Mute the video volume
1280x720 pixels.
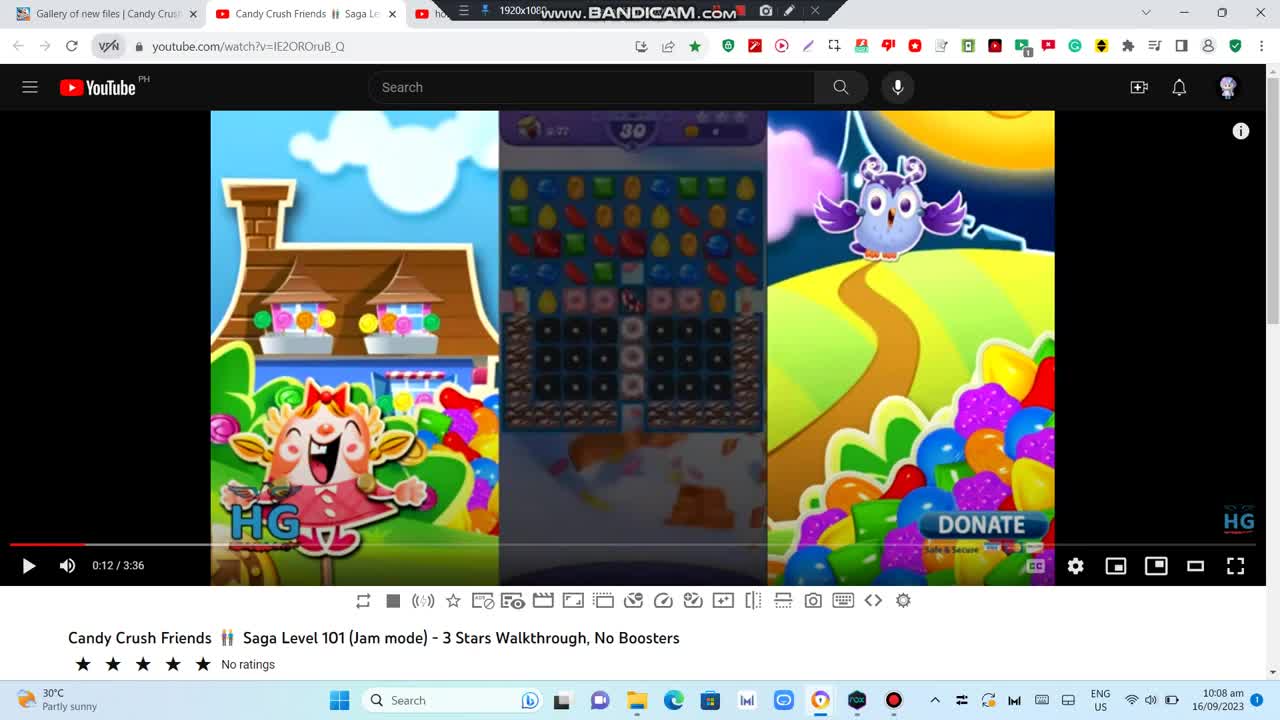(67, 566)
